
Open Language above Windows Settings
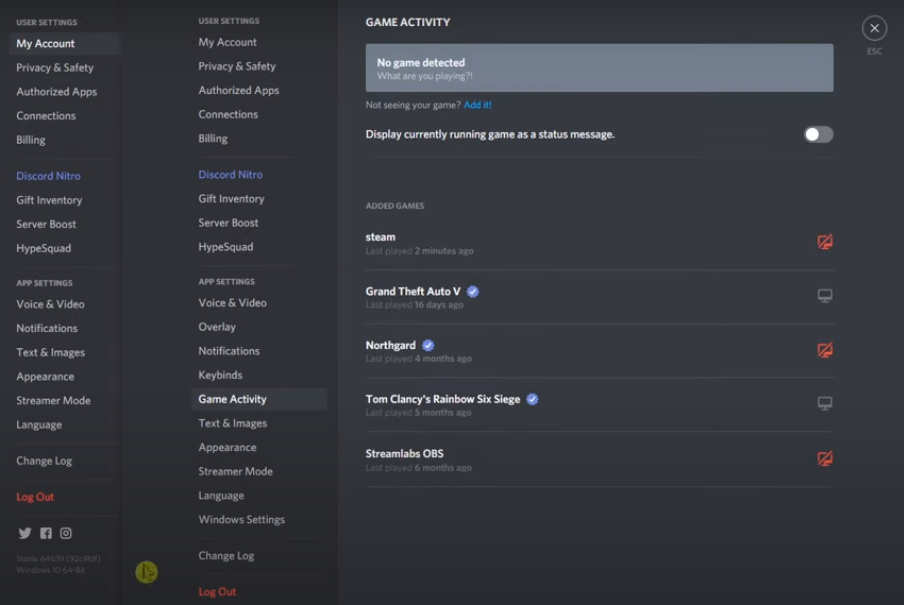pos(221,496)
